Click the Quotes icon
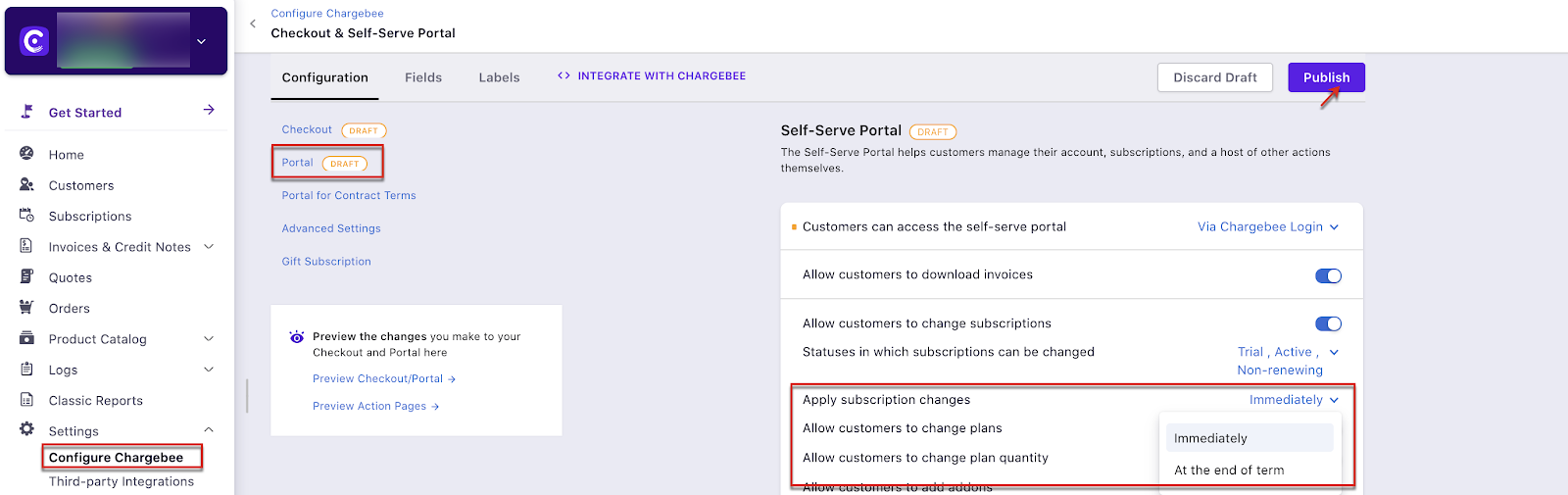The width and height of the screenshot is (1568, 495). point(26,276)
